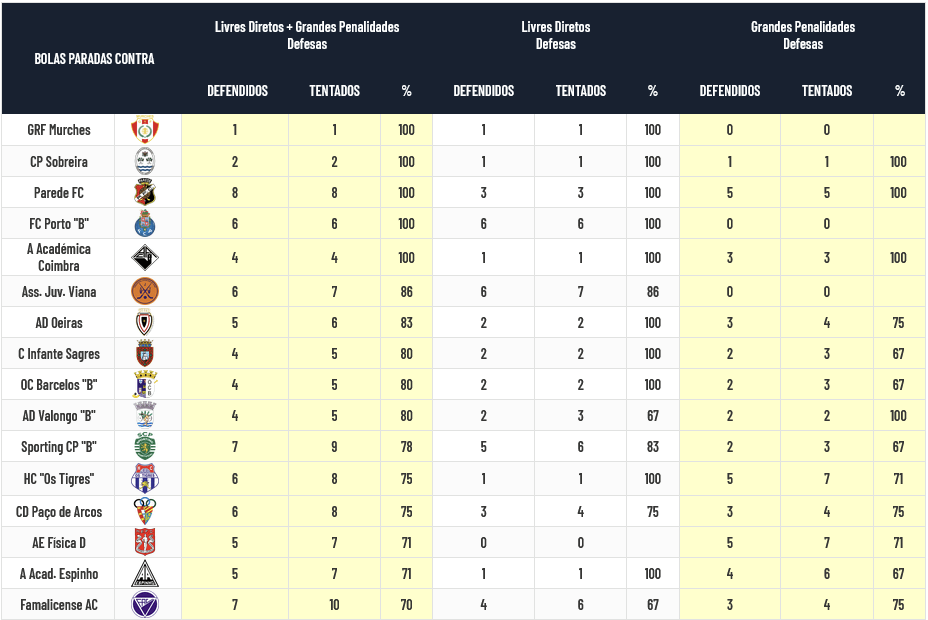Sort by the "Livres Diretos Defesas" group header

point(556,35)
